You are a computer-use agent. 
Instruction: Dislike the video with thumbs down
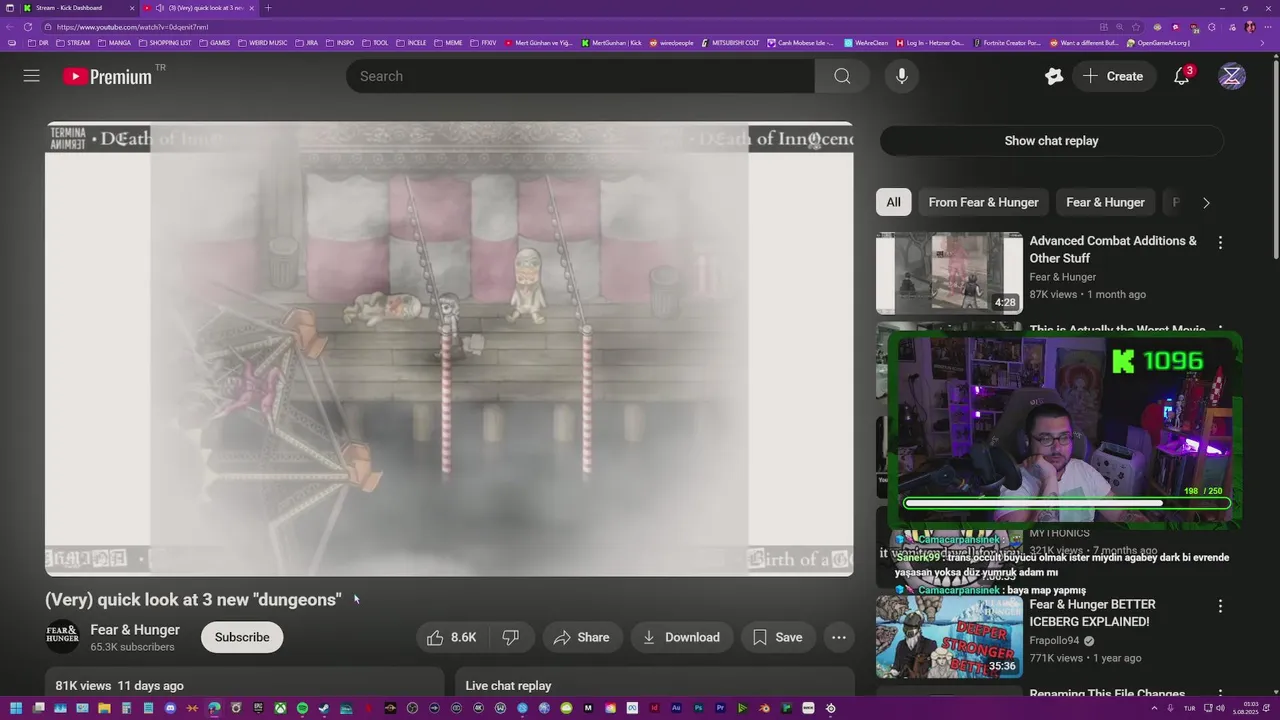click(511, 637)
